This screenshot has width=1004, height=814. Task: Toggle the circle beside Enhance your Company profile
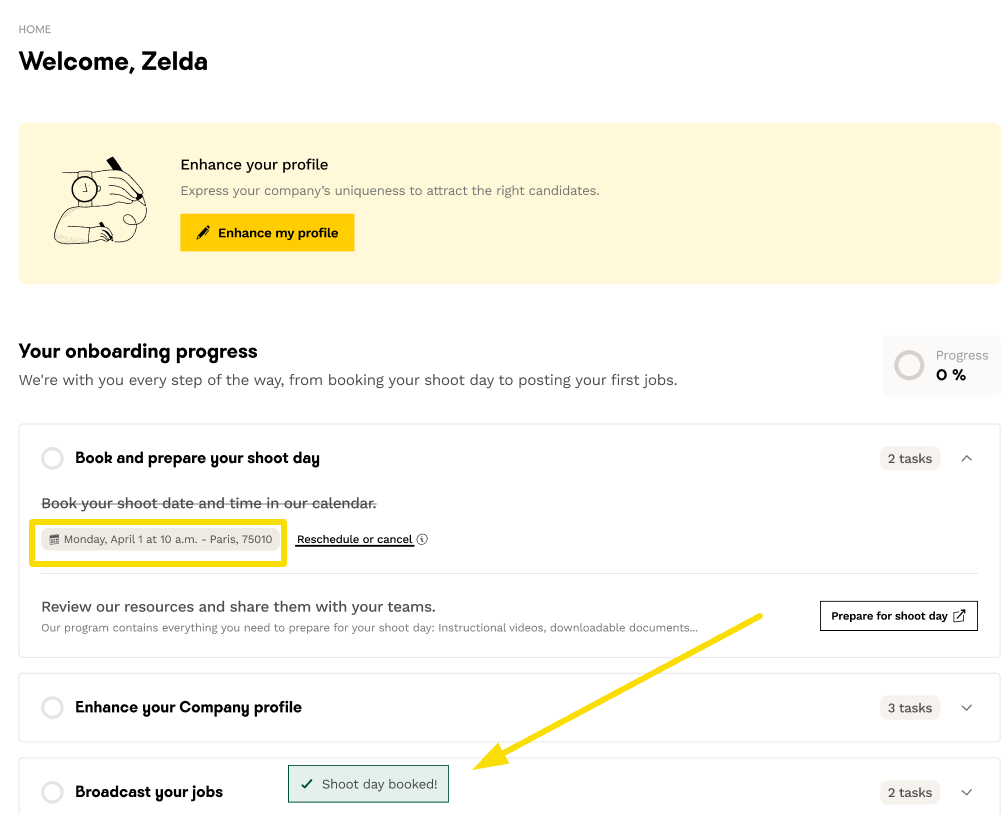click(52, 708)
